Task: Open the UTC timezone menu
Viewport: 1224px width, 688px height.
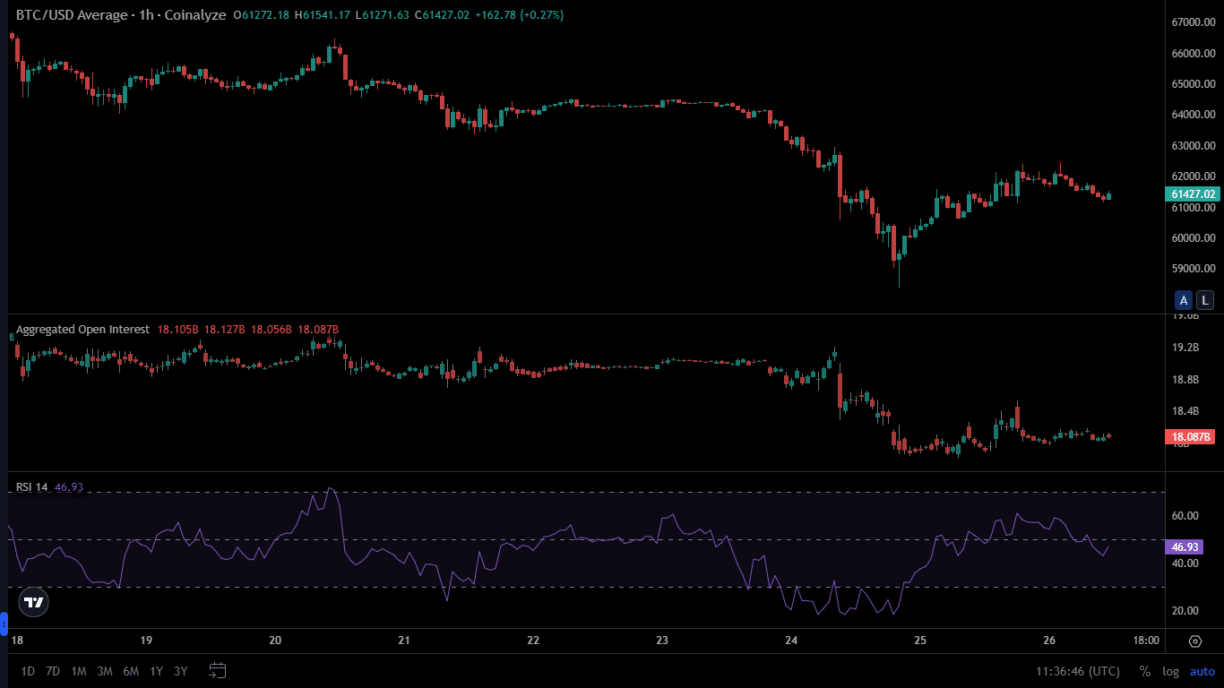Action: pyautogui.click(x=1077, y=671)
